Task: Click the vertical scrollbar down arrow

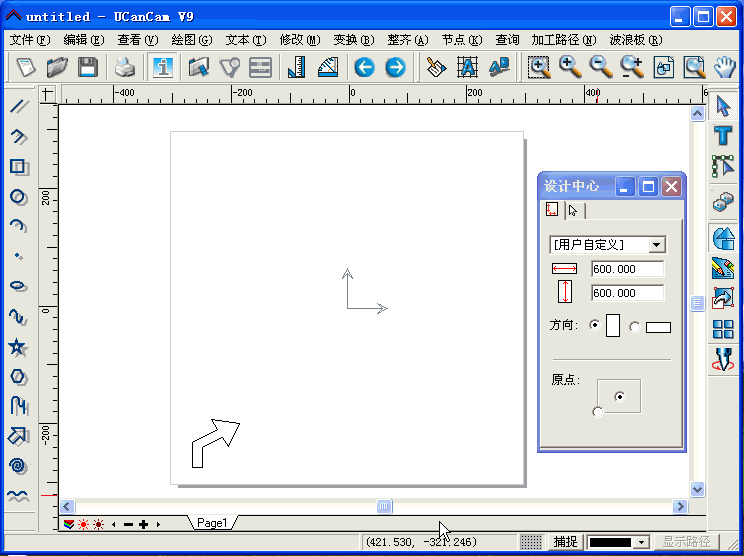Action: coord(697,489)
